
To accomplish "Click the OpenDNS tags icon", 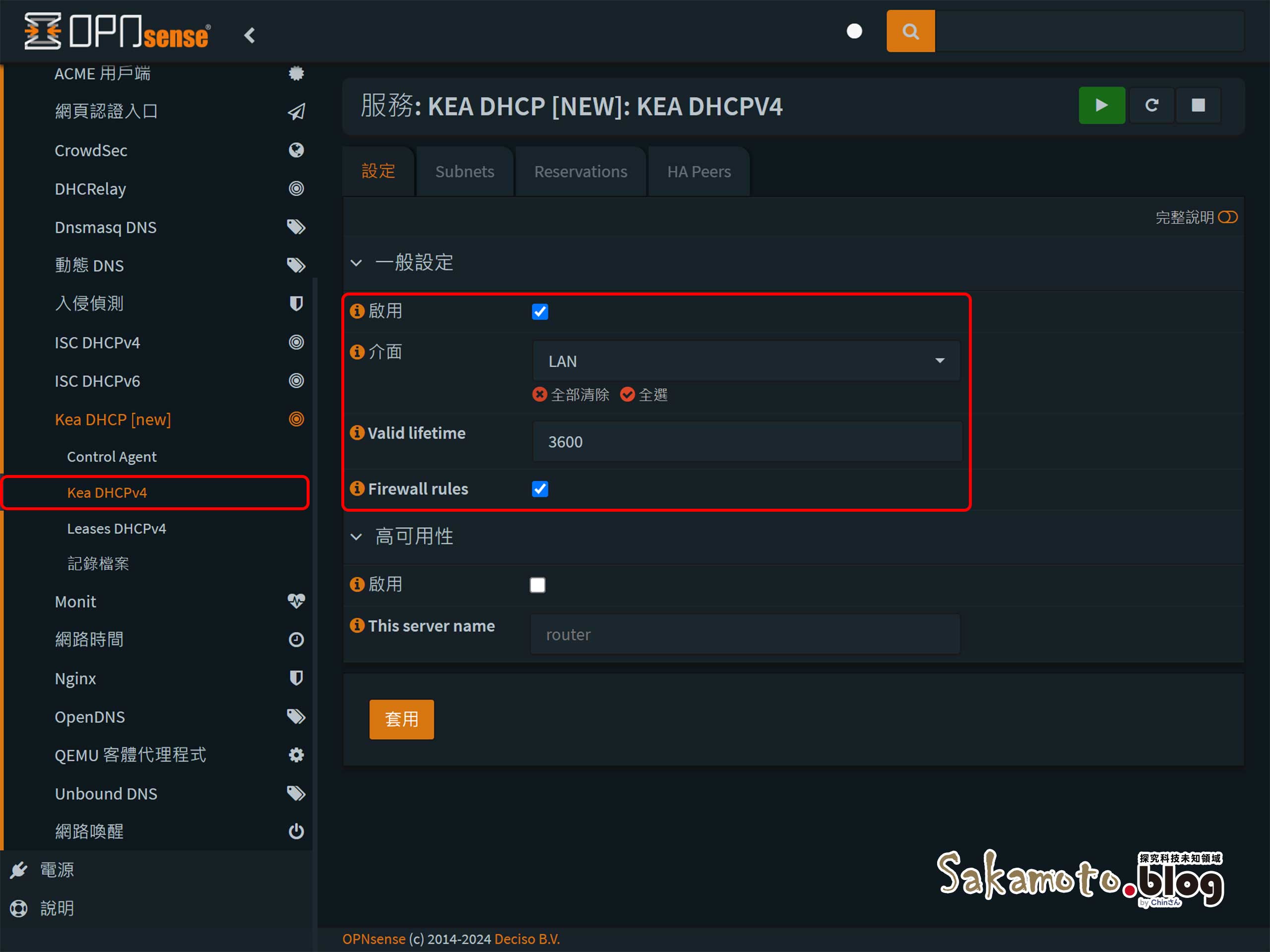I will point(296,716).
